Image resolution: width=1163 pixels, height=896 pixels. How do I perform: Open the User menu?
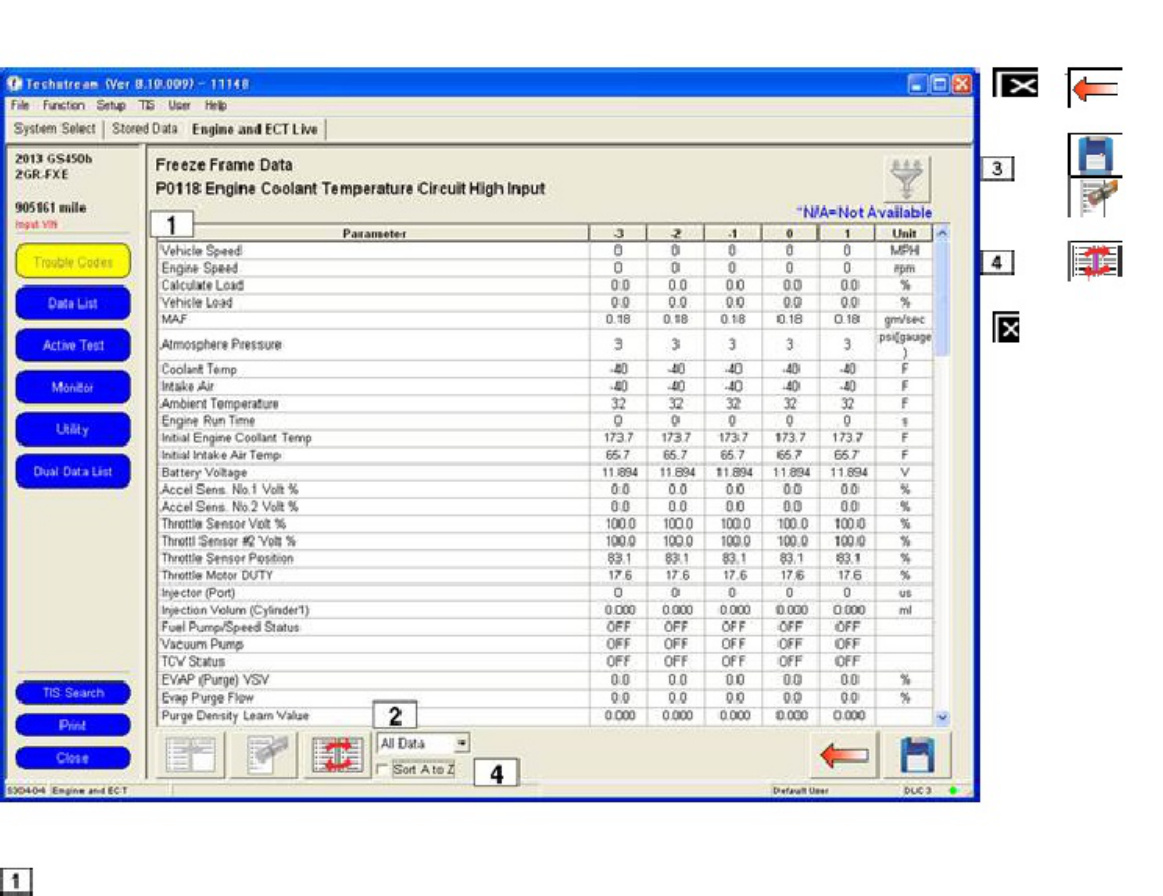(179, 105)
